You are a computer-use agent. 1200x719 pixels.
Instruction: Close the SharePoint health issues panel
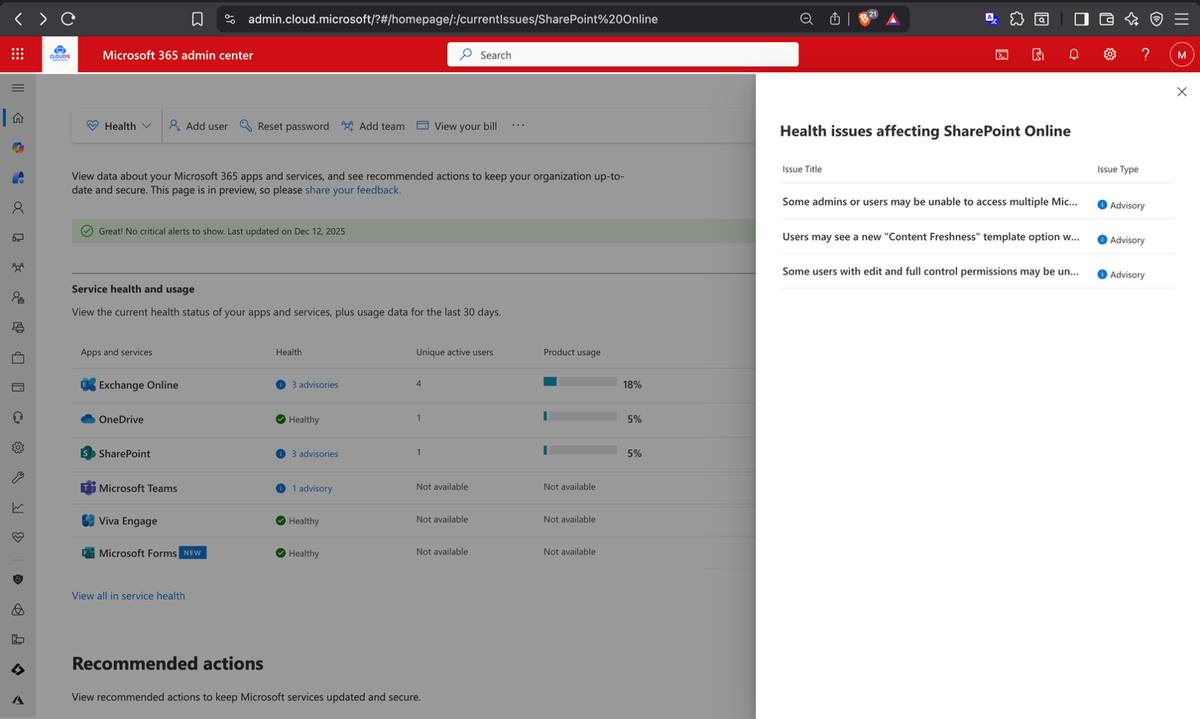pos(1182,91)
